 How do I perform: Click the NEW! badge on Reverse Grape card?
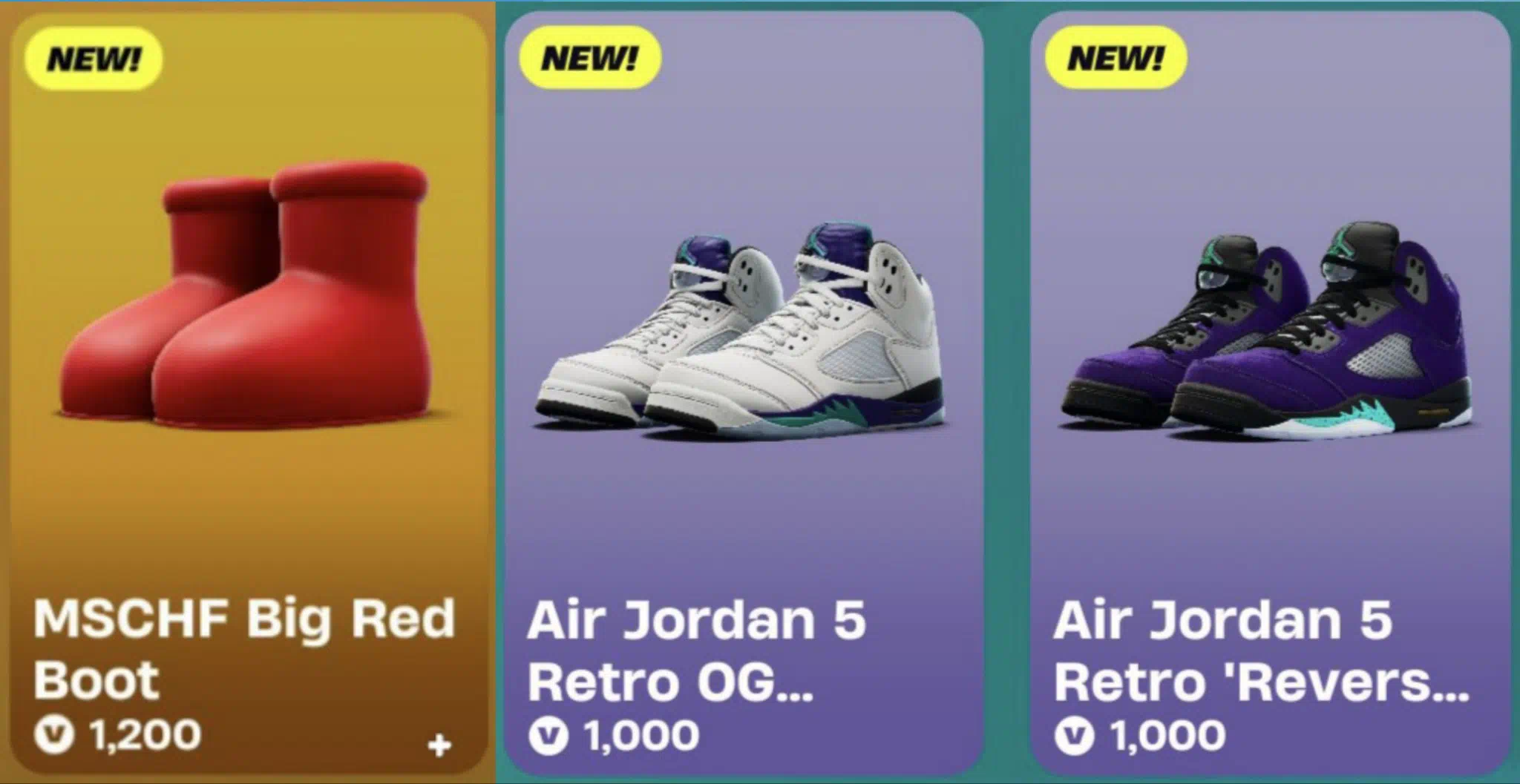coord(1116,57)
